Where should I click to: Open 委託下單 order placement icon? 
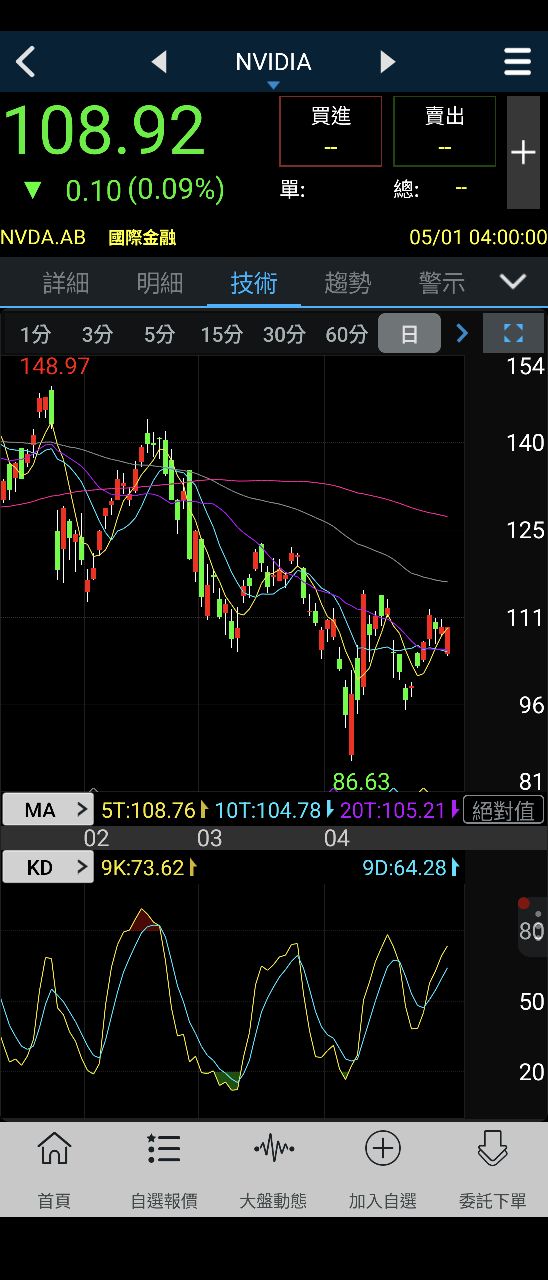coord(492,1170)
